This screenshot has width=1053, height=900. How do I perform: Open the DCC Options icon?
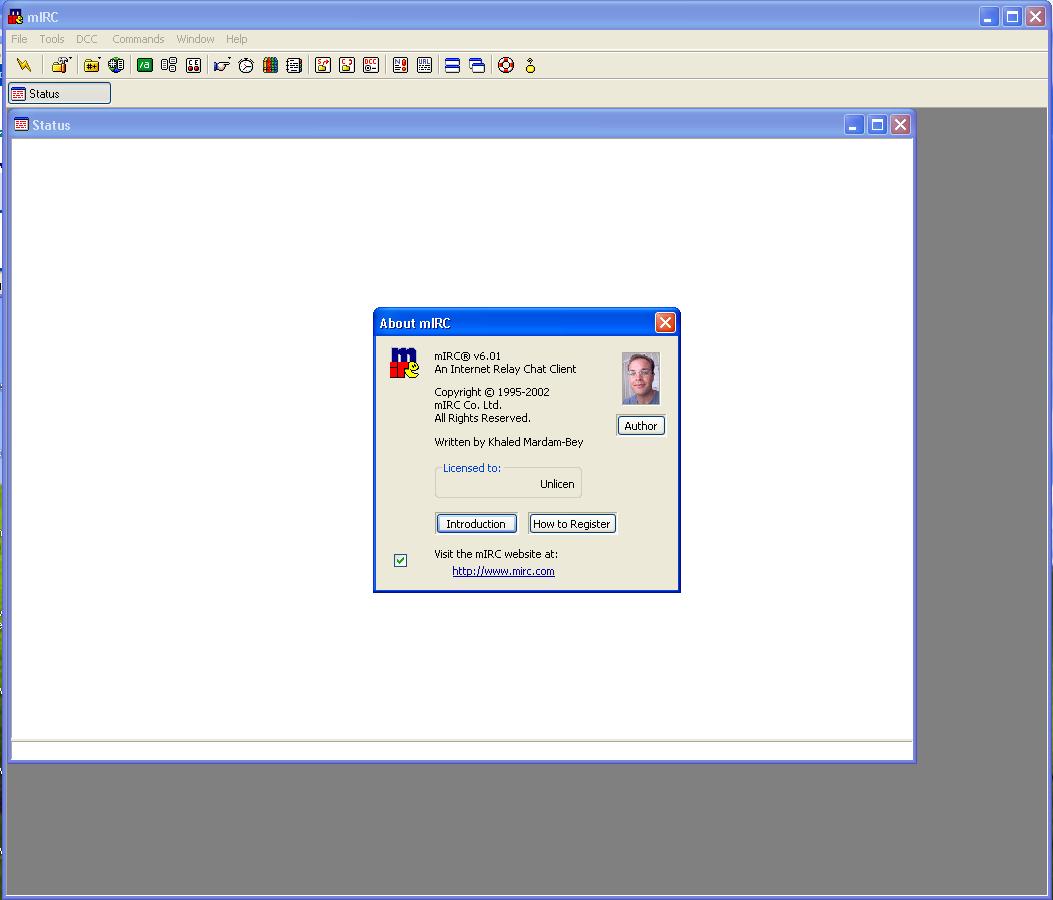371,65
